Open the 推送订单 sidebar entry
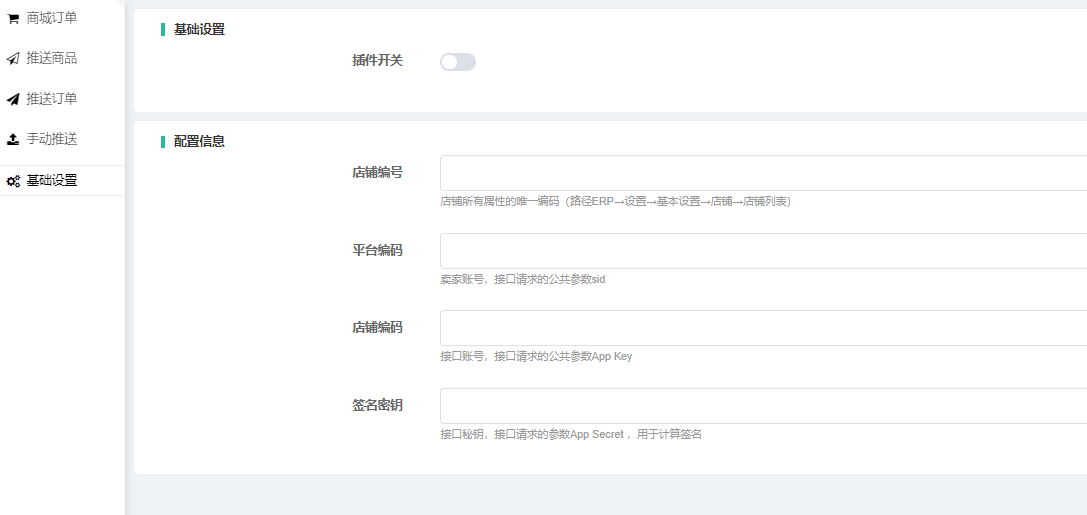The image size is (1087, 515). pos(51,98)
